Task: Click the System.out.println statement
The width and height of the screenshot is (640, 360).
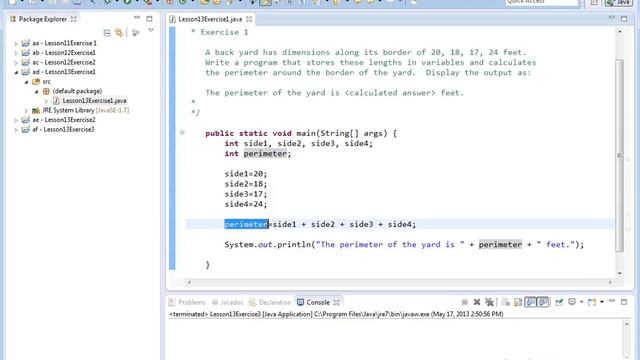Action: [404, 244]
